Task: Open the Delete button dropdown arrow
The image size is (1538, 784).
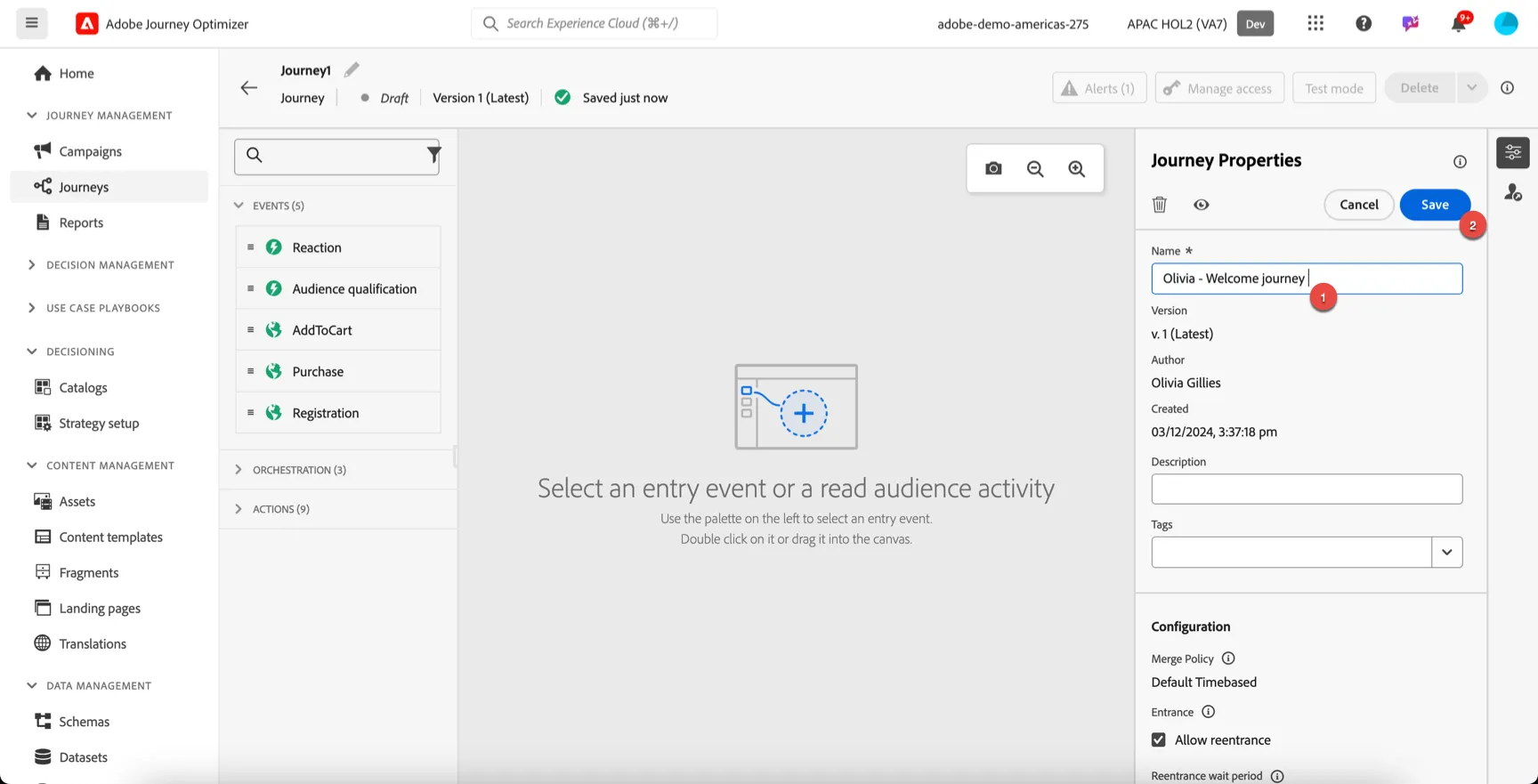Action: (x=1471, y=87)
